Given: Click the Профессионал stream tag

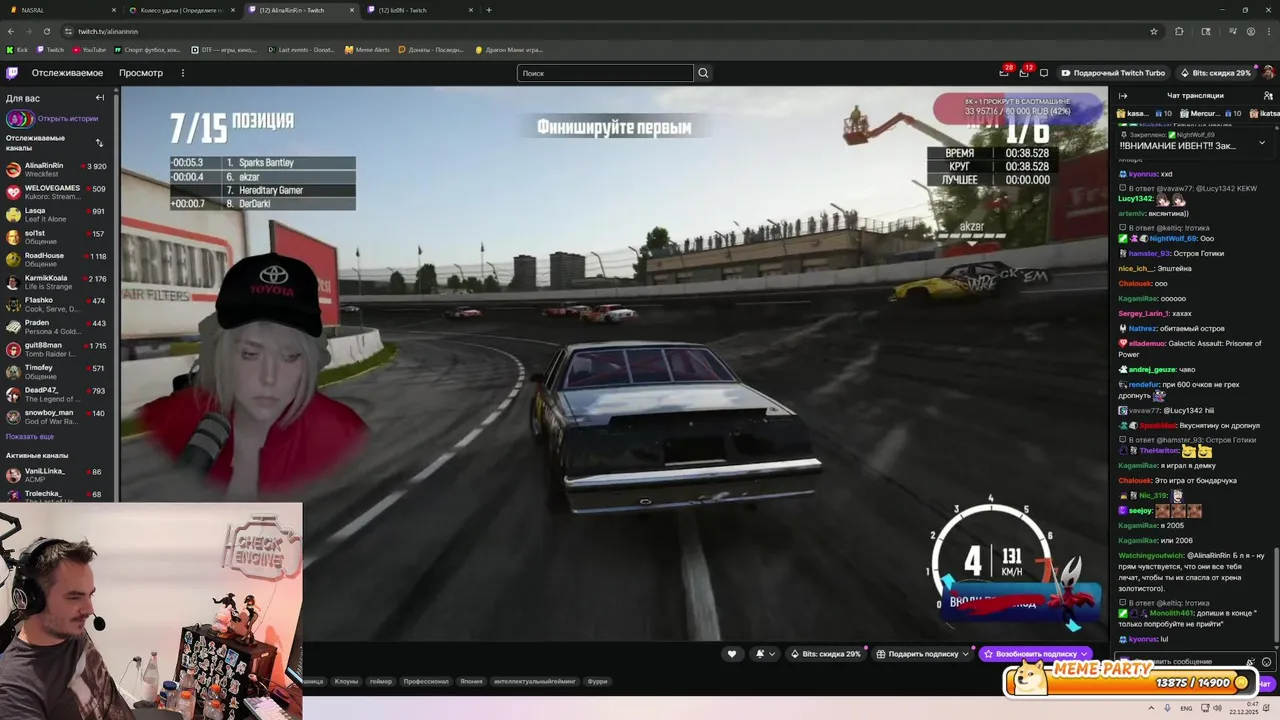Looking at the screenshot, I should point(426,681).
